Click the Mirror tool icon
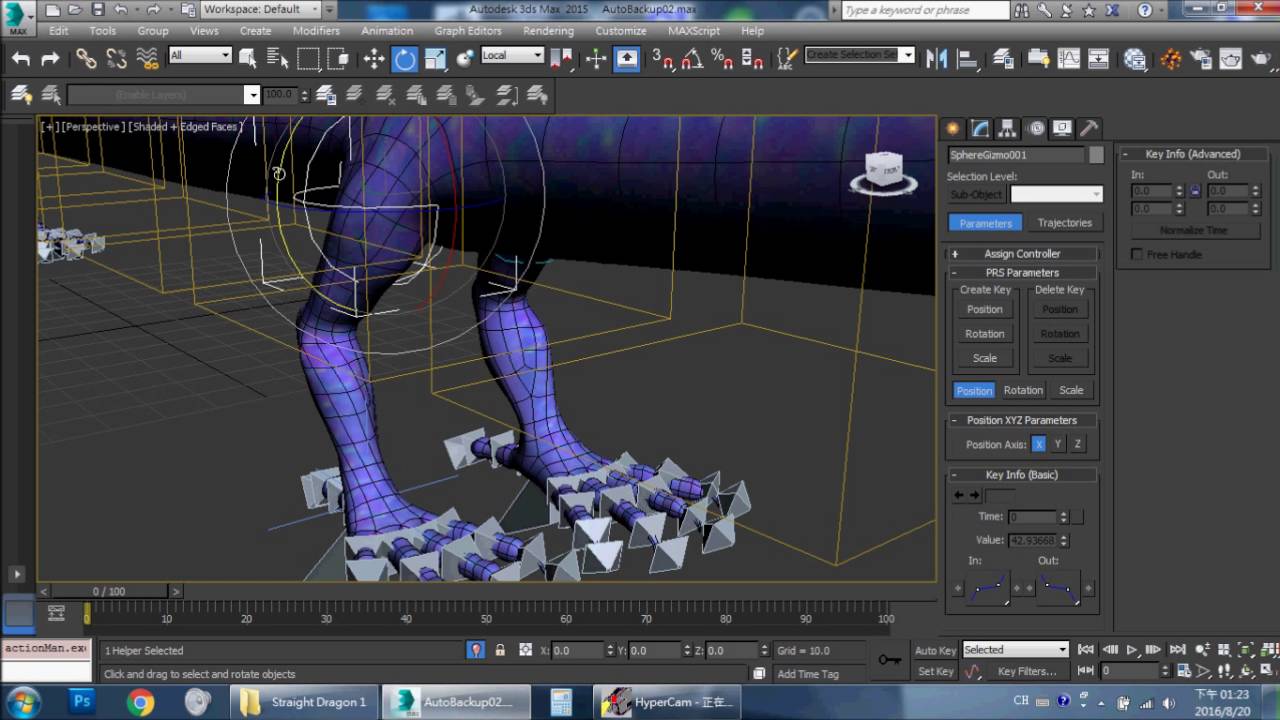The width and height of the screenshot is (1280, 720). coord(937,58)
